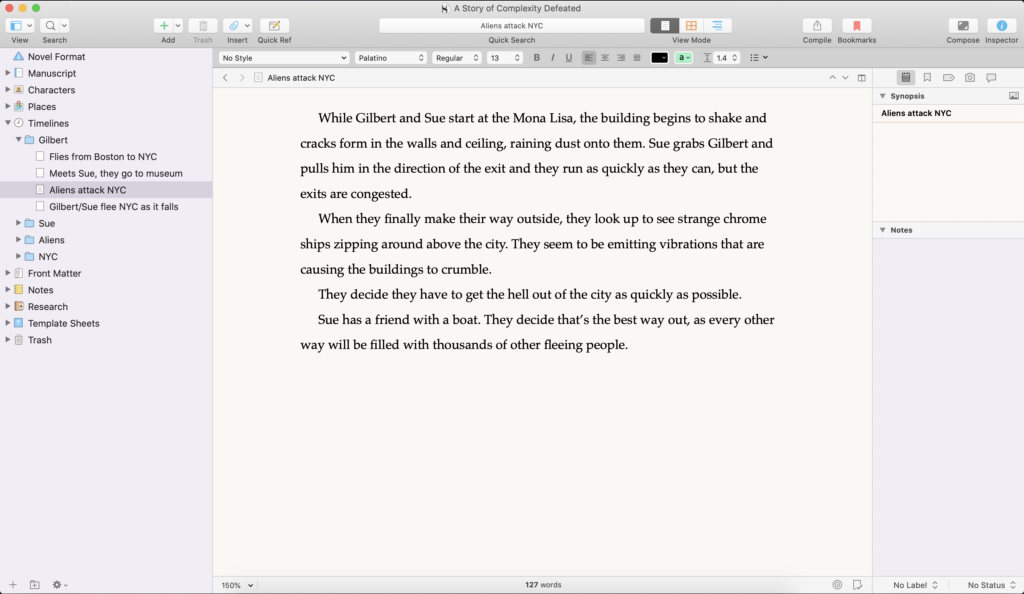
Task: Open the document target icon in footer
Action: coord(837,585)
